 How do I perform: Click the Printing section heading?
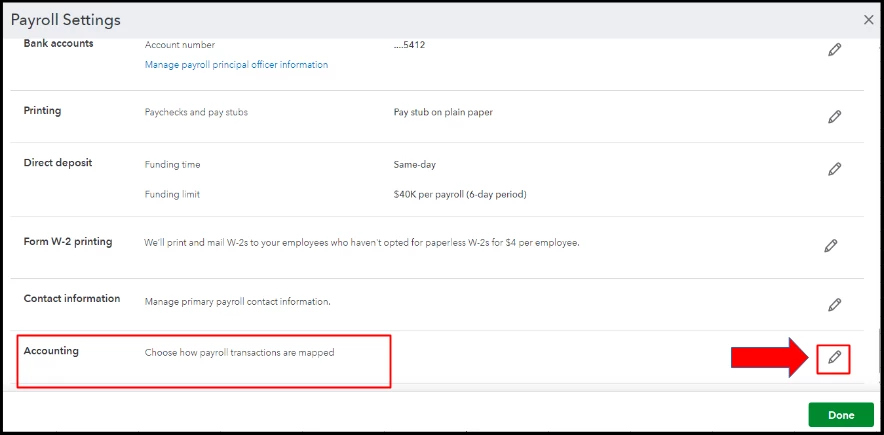[42, 110]
